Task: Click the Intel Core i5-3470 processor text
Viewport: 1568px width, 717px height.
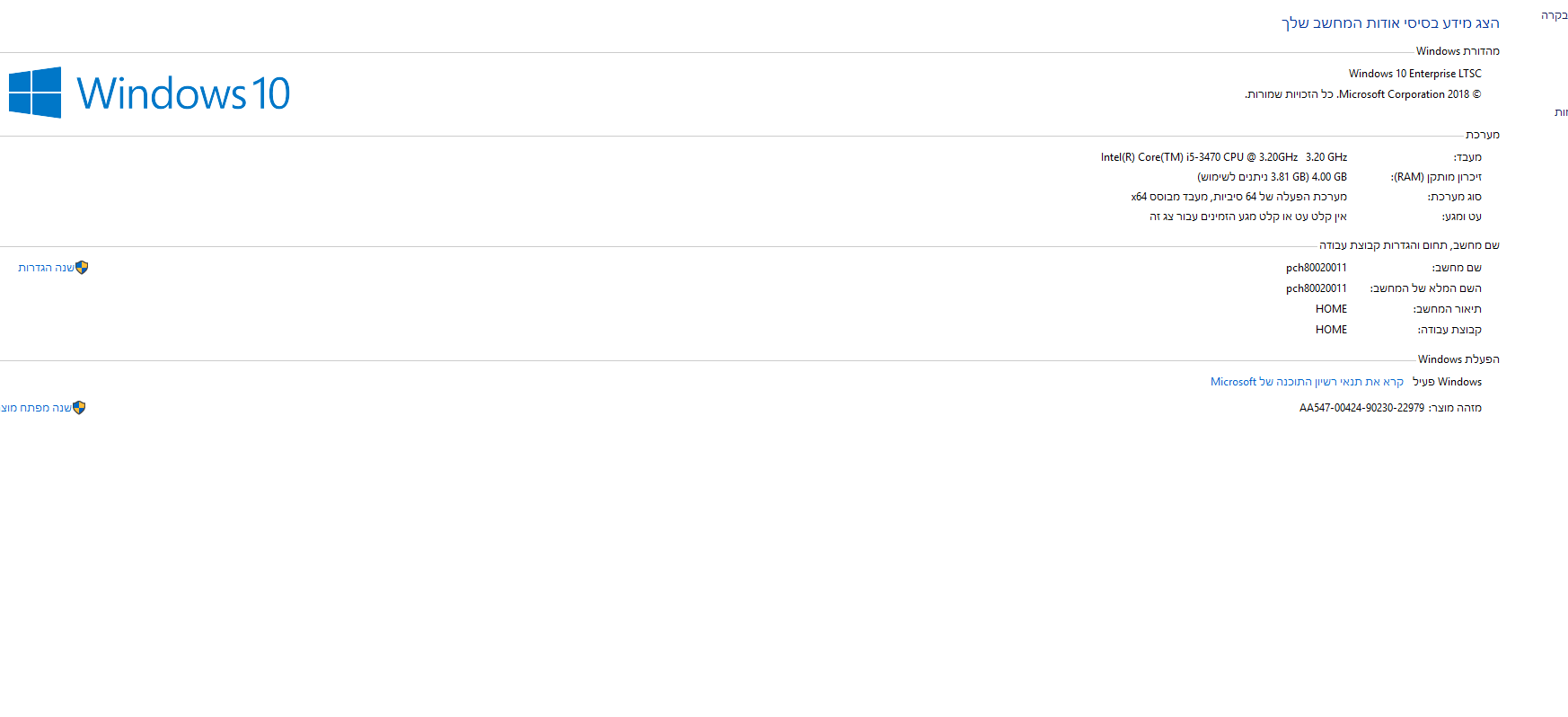Action: coord(1223,157)
